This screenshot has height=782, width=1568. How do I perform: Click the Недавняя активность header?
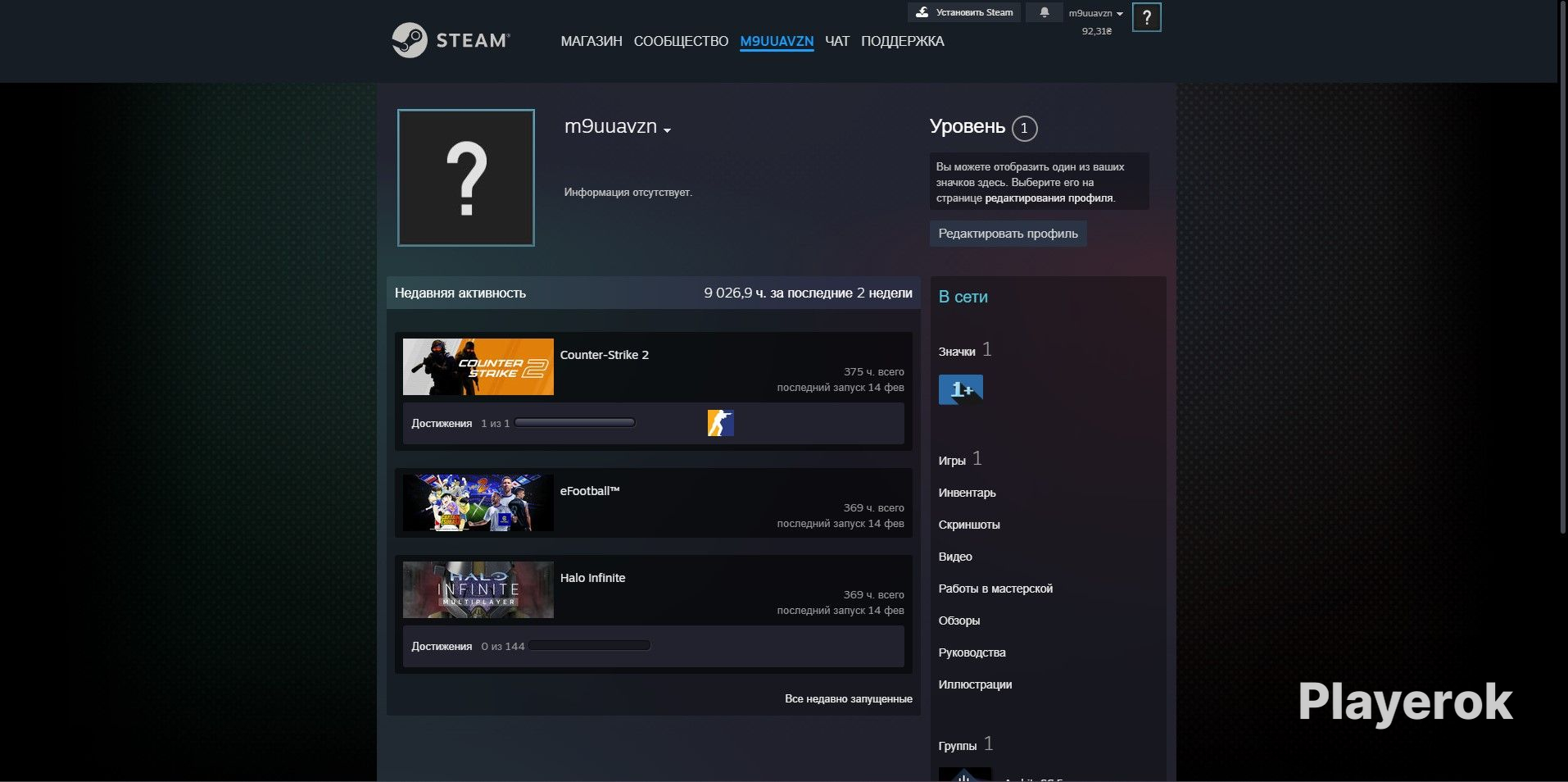tap(460, 293)
